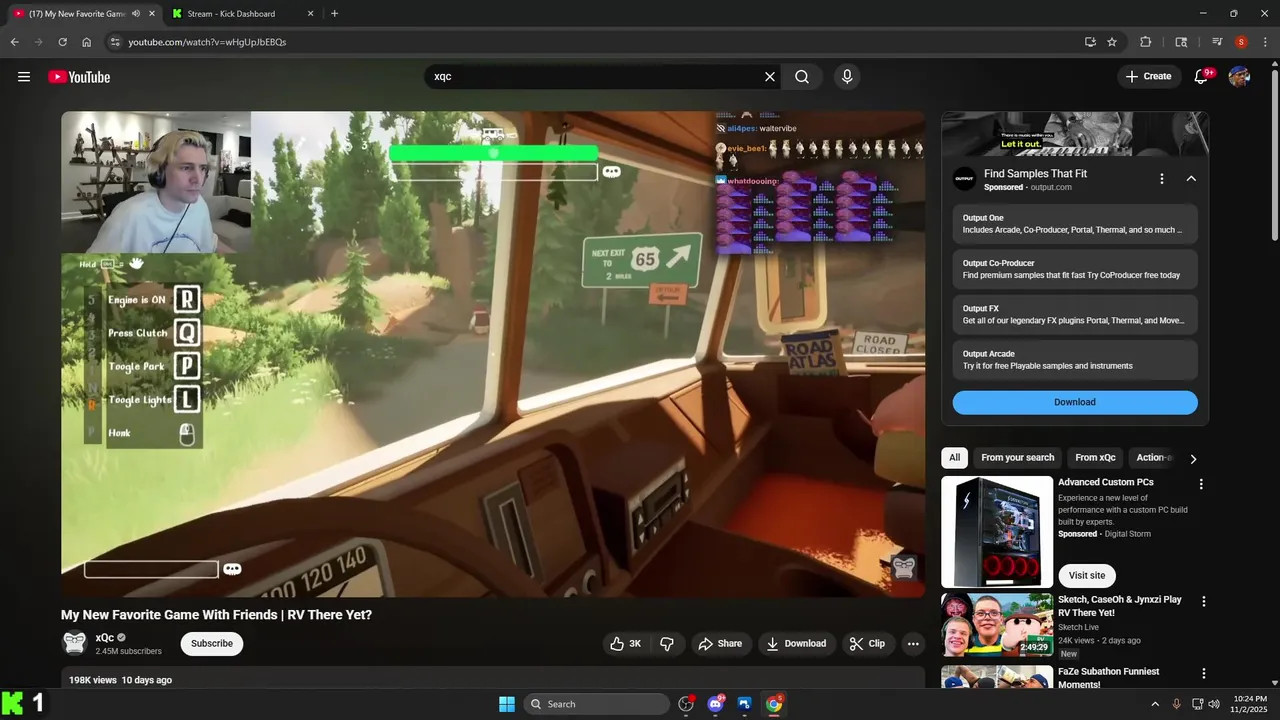Open the account avatar menu

coord(1240,77)
